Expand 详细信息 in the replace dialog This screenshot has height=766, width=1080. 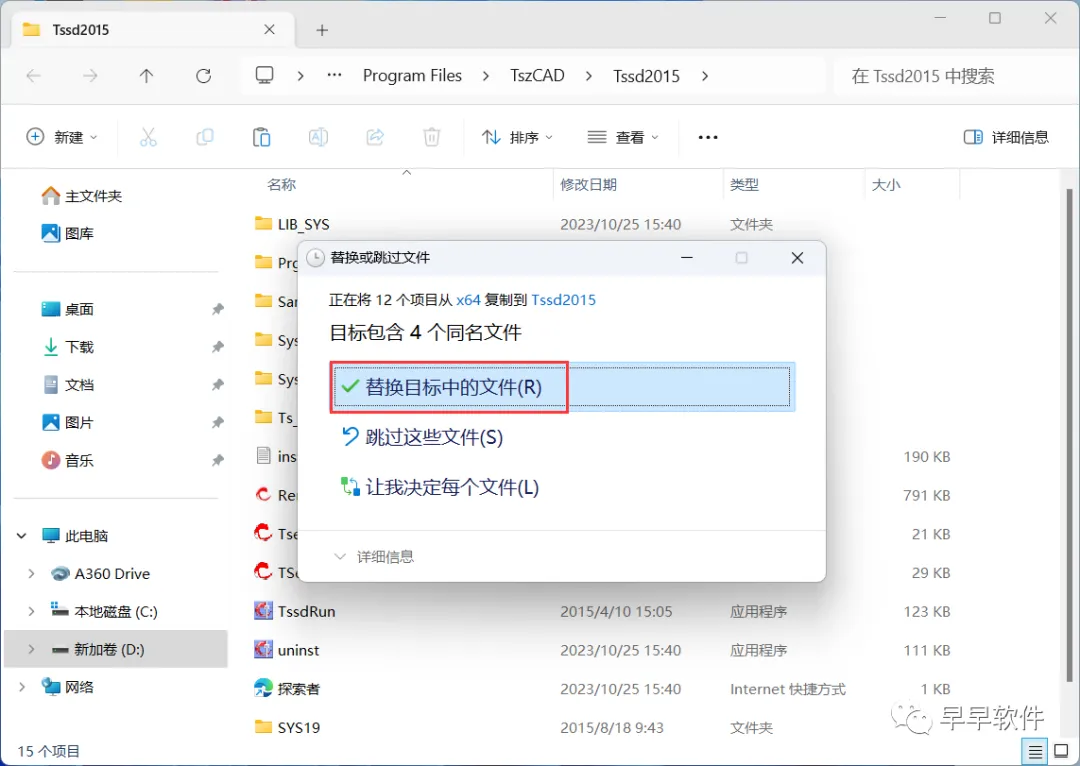tap(373, 557)
